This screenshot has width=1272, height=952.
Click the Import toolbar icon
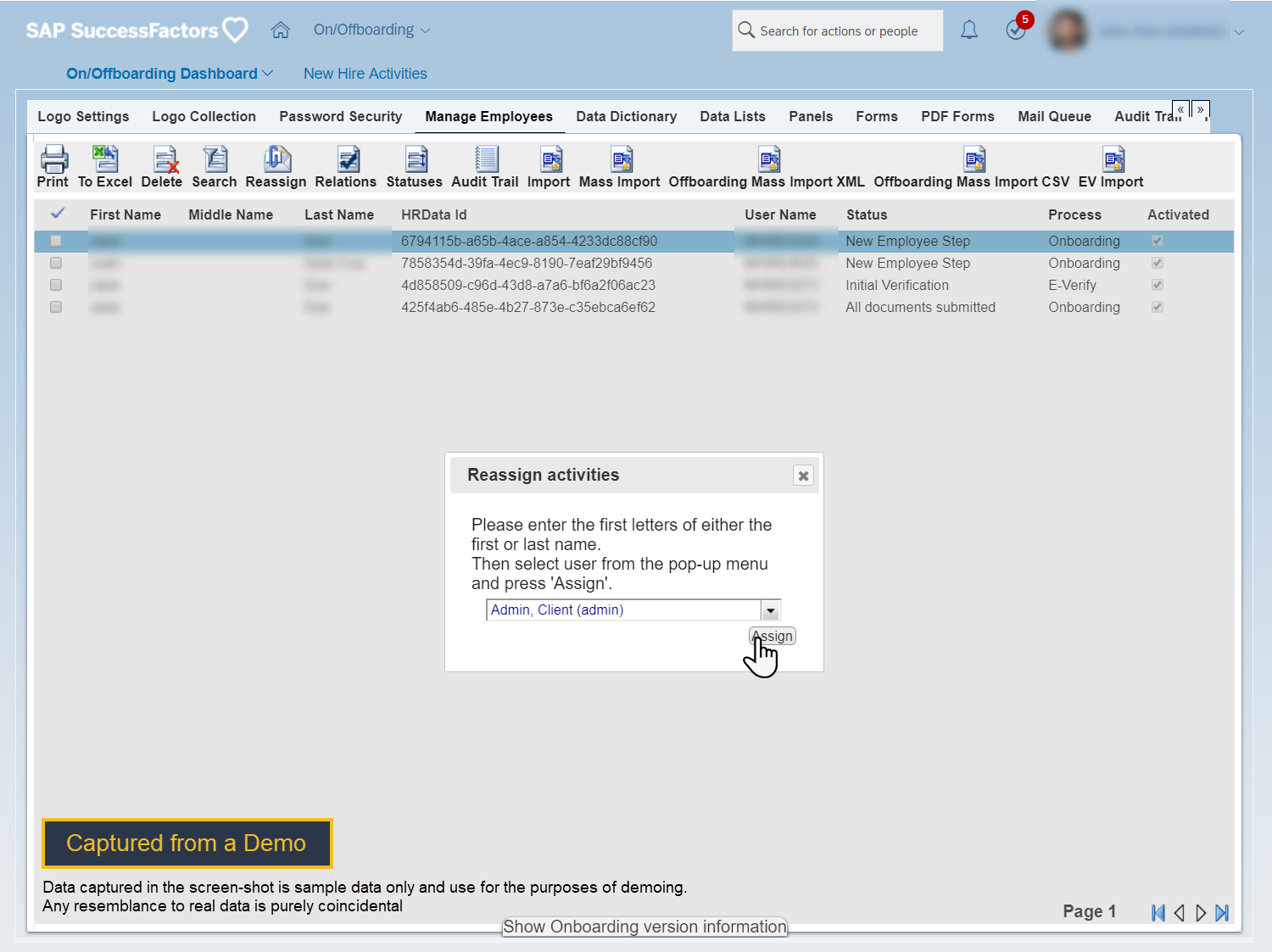pyautogui.click(x=551, y=159)
